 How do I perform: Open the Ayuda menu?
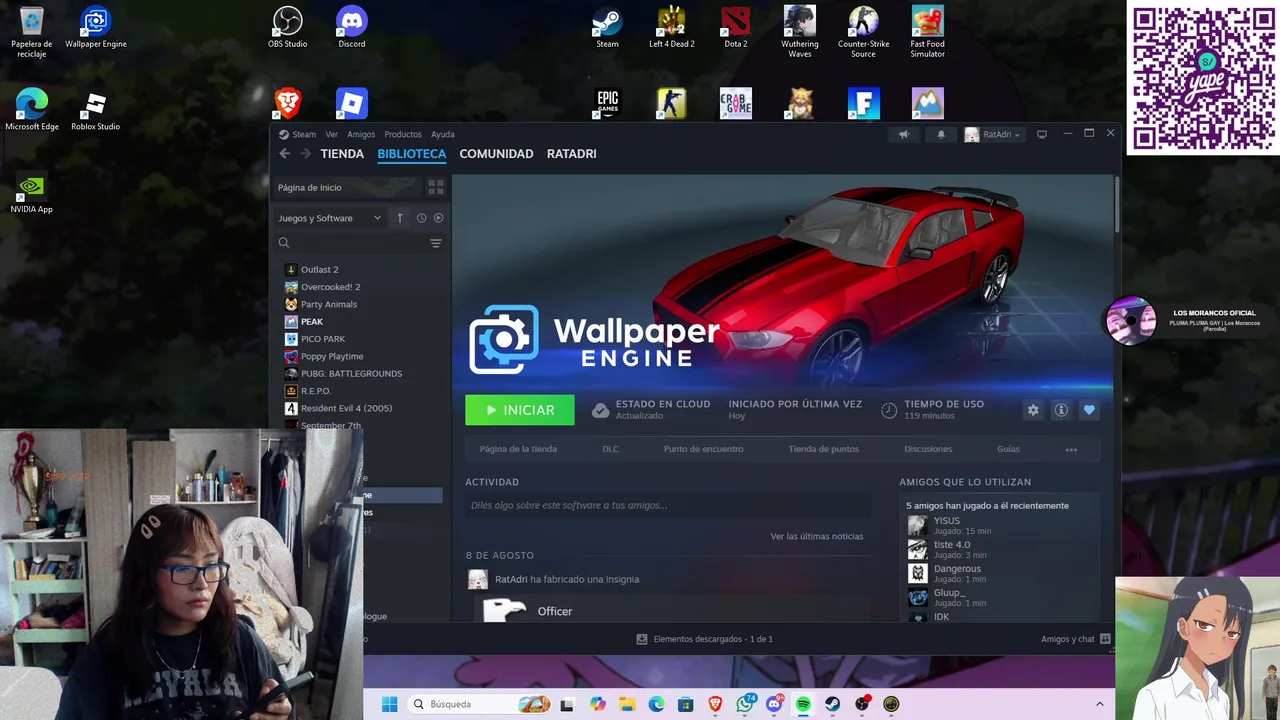pos(443,134)
